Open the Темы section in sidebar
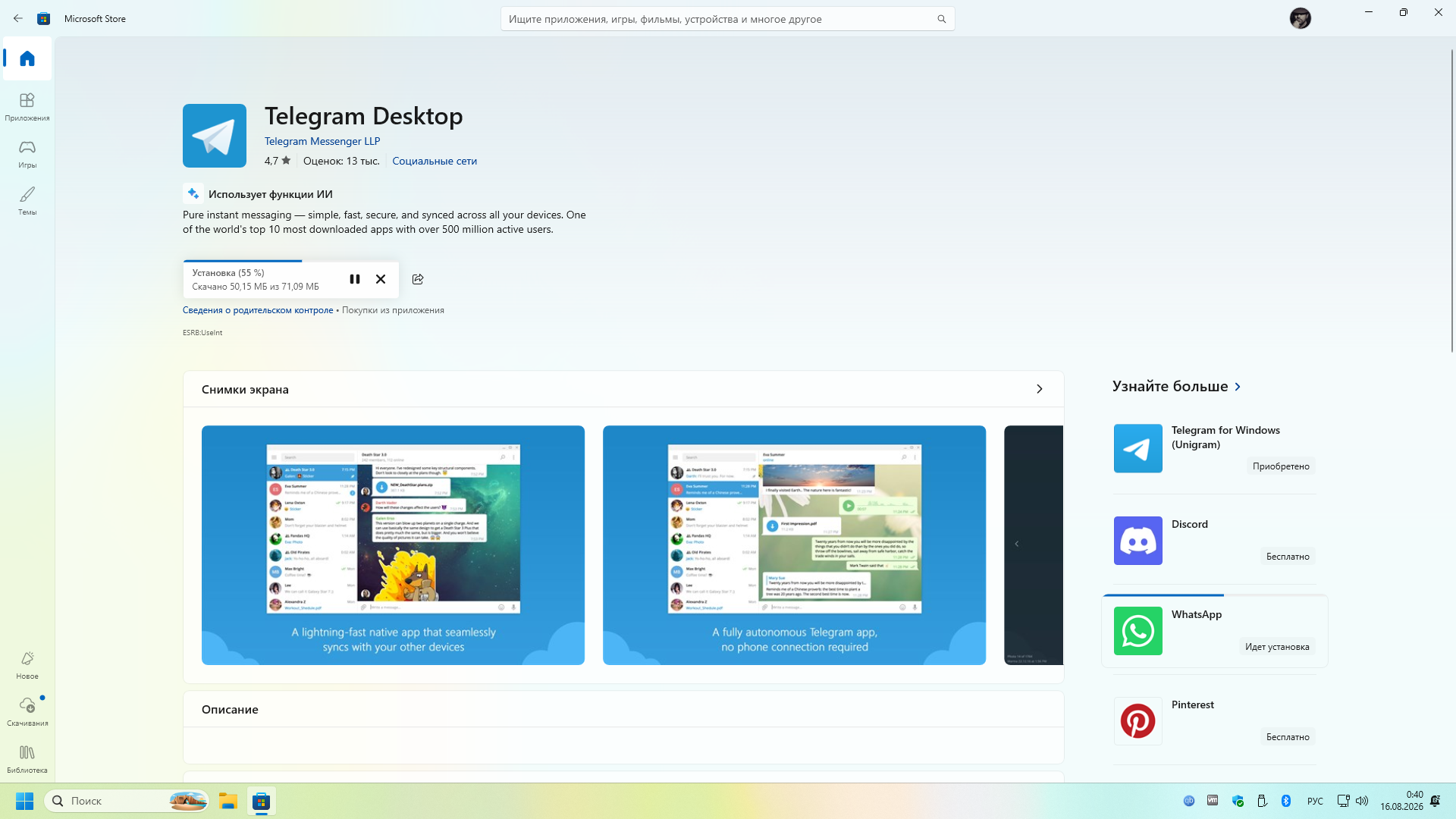This screenshot has width=1456, height=819. tap(27, 201)
